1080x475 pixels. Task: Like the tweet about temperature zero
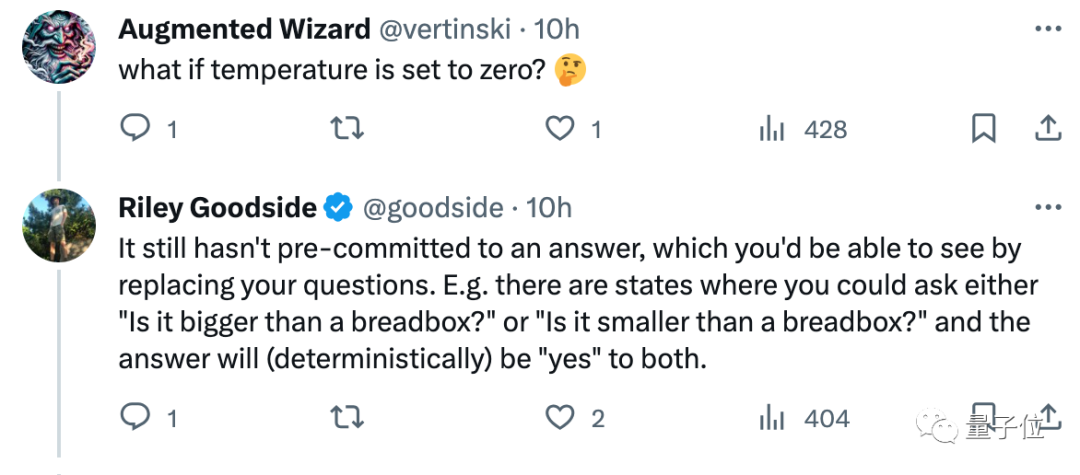(x=560, y=128)
